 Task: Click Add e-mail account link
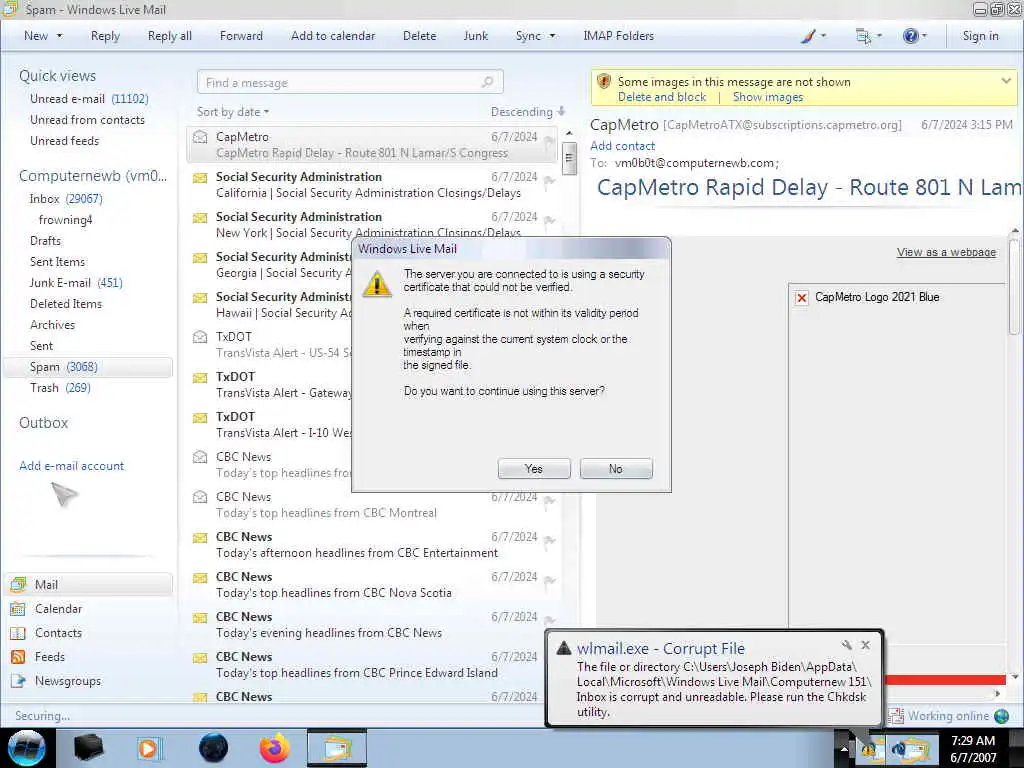71,466
